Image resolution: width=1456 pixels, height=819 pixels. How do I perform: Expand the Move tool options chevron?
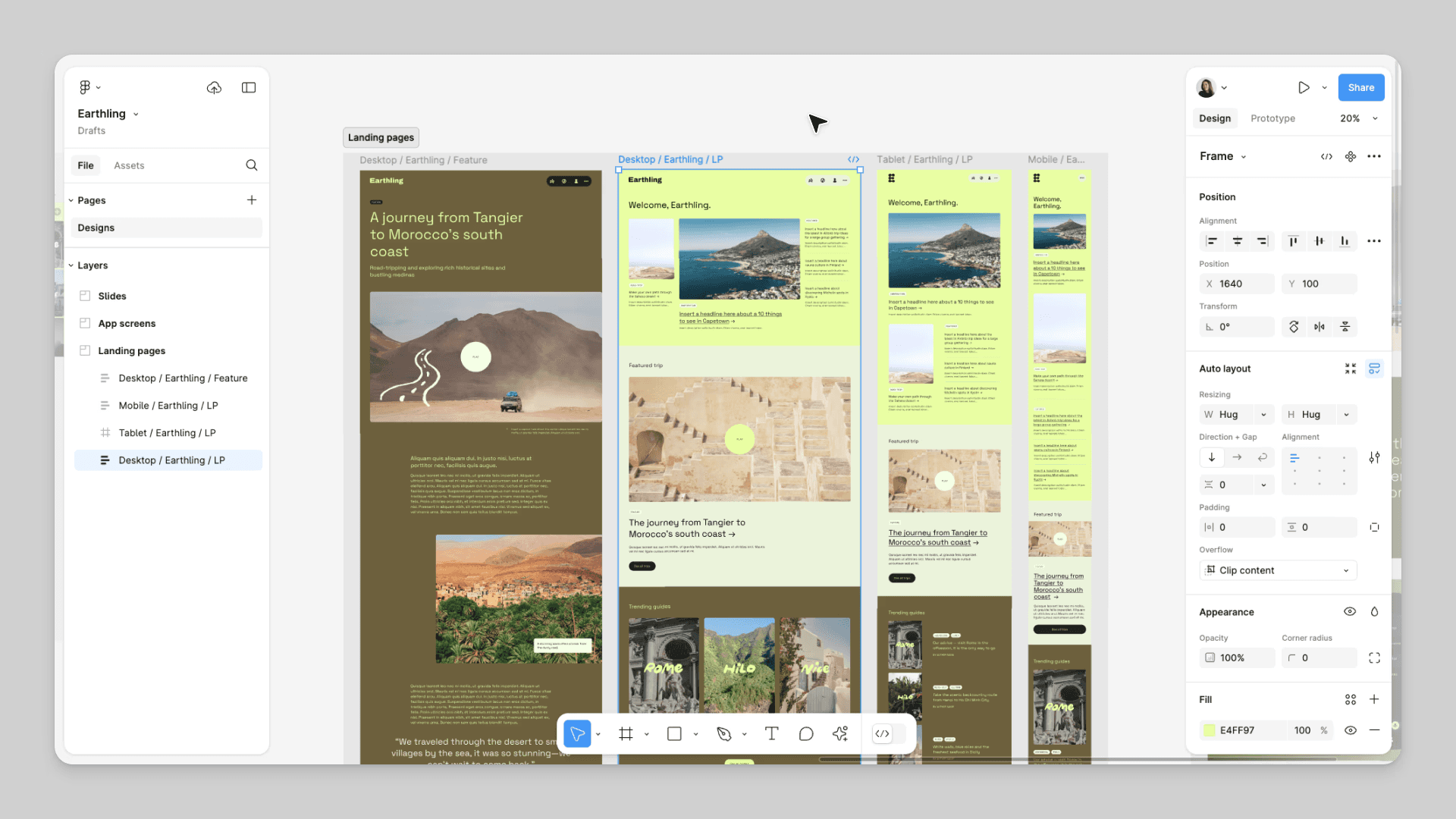click(598, 734)
